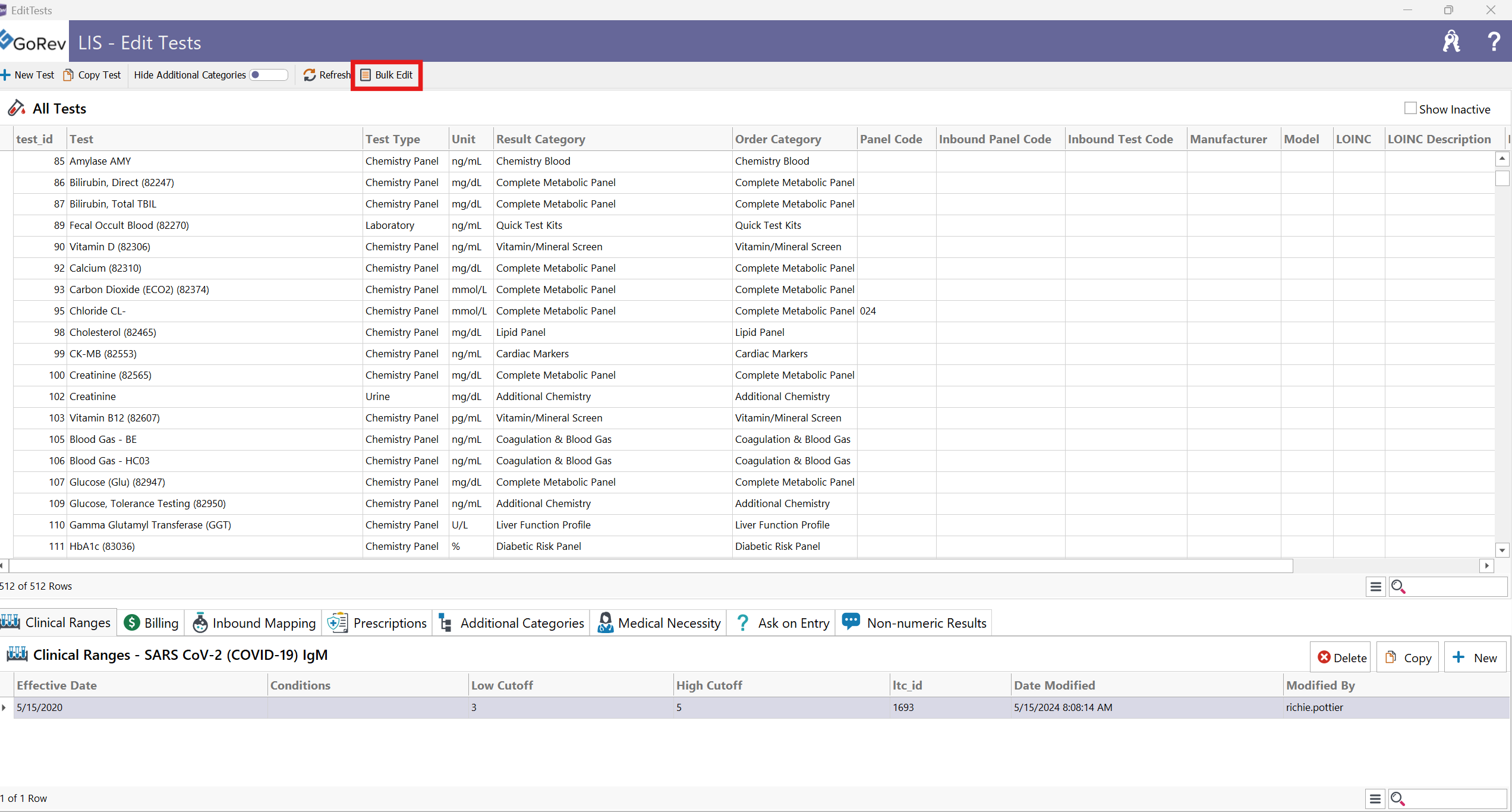
Task: Expand the 5/15/2020 clinical range row
Action: (4, 707)
